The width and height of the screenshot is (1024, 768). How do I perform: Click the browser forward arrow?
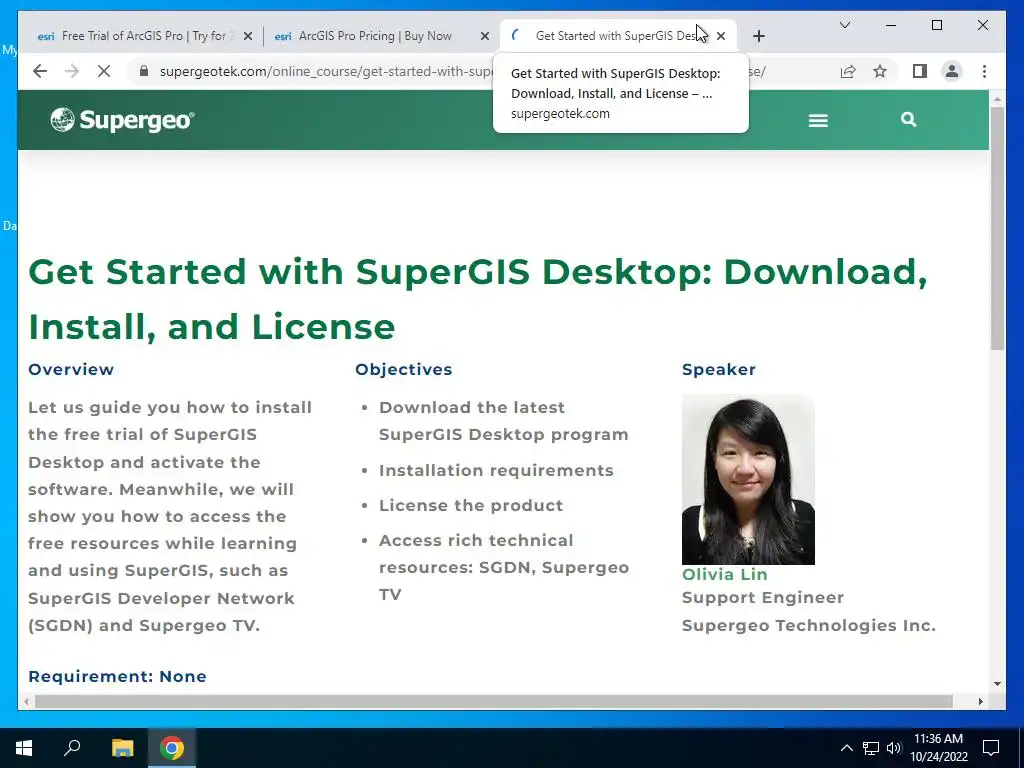tap(72, 71)
